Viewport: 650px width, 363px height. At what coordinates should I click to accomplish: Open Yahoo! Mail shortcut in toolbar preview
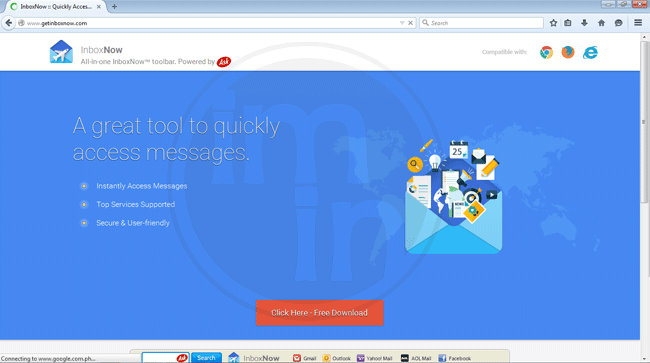pos(374,358)
